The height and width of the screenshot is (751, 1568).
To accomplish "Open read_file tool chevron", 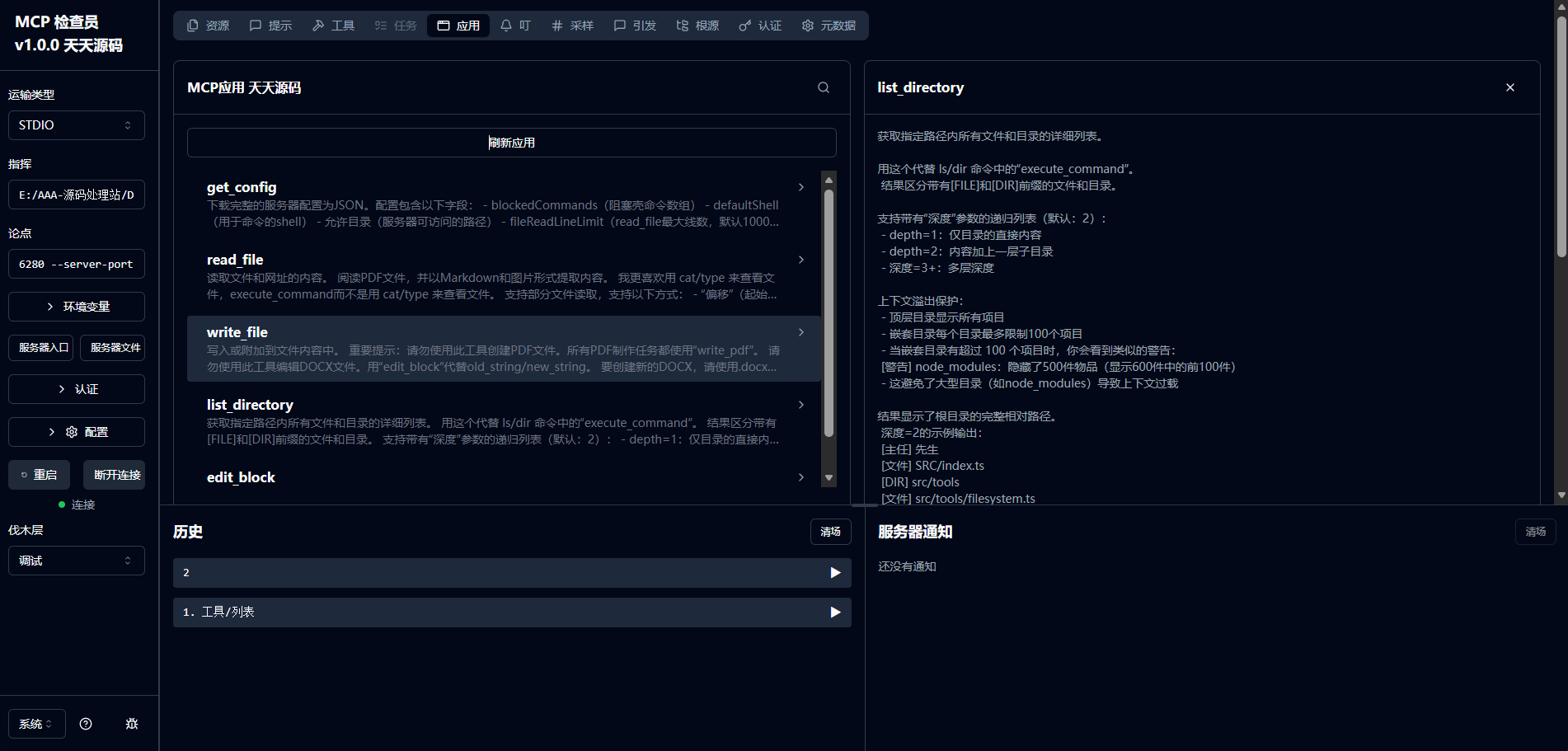I will pyautogui.click(x=800, y=260).
